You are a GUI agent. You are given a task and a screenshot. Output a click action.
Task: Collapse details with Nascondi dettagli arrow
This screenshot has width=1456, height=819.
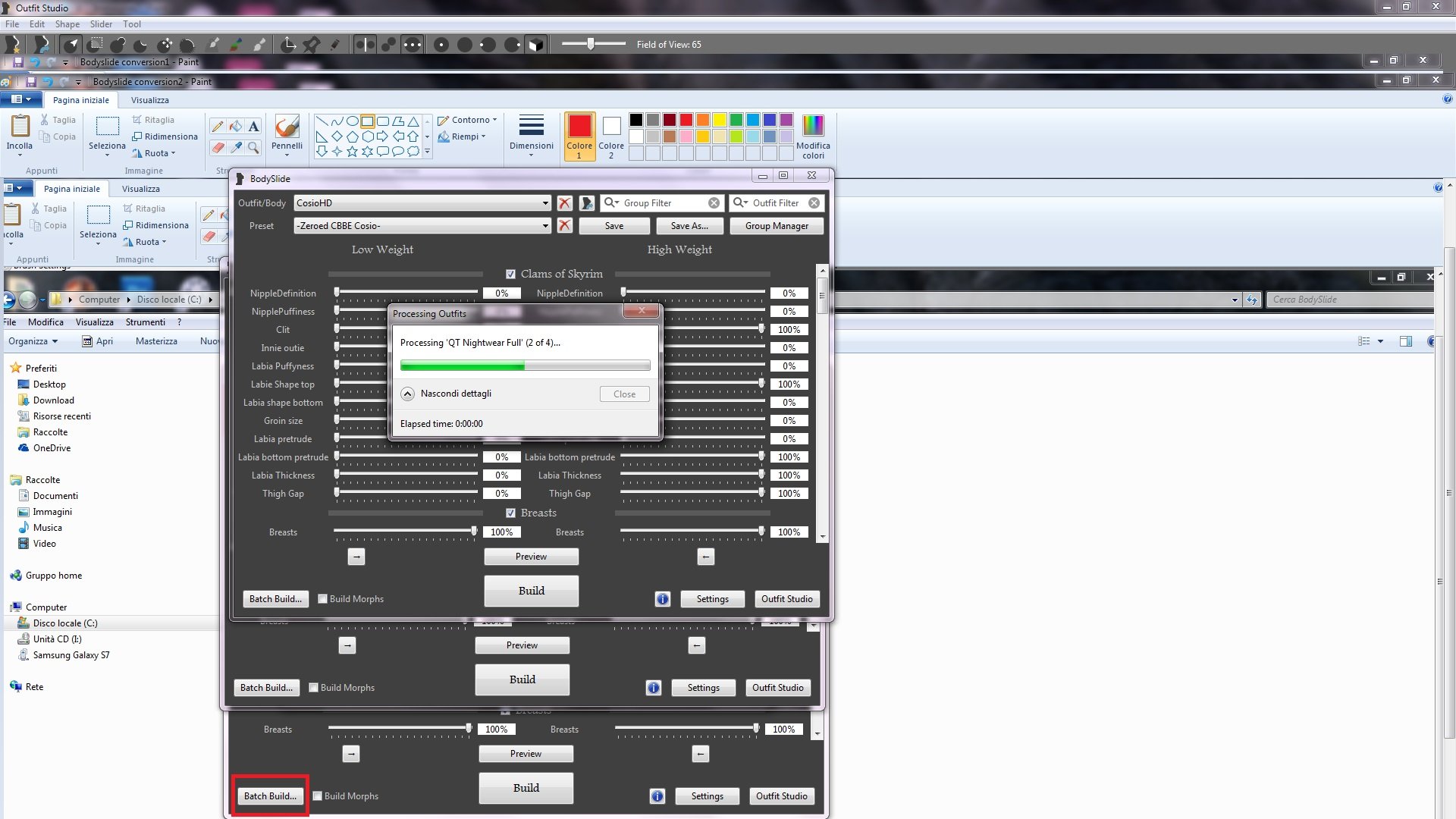407,394
